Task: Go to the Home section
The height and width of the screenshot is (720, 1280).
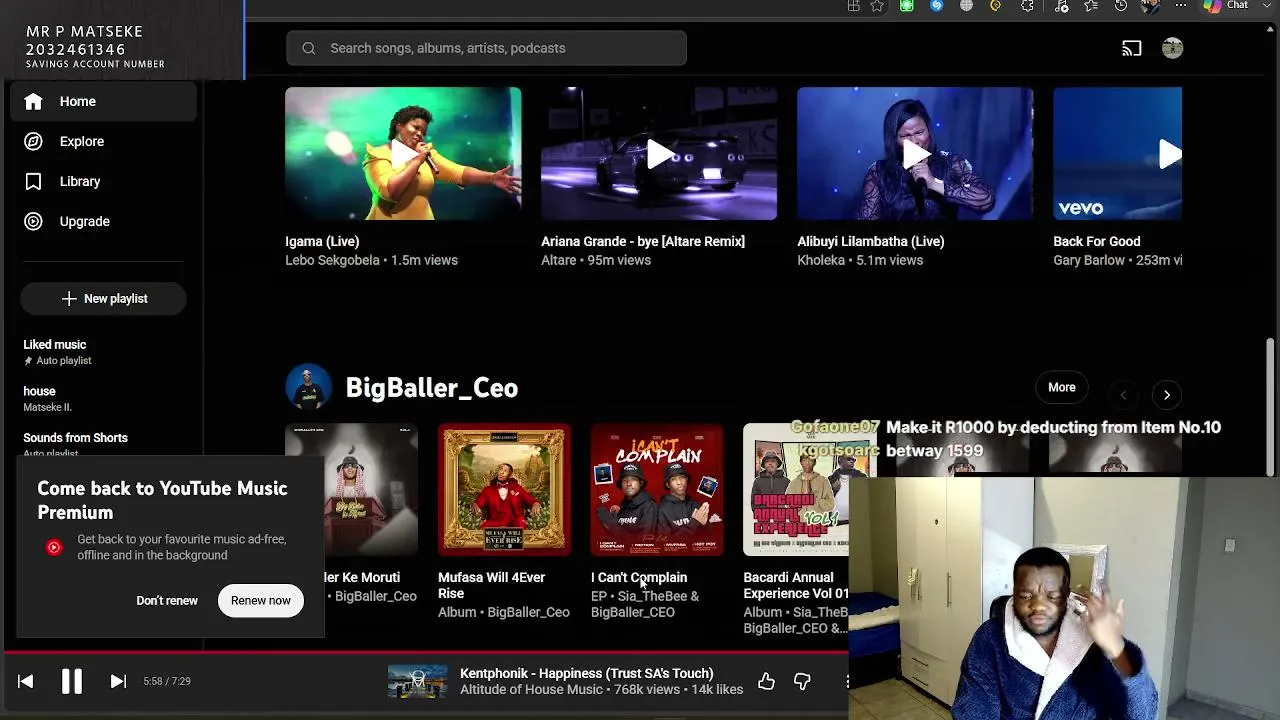Action: 104,101
